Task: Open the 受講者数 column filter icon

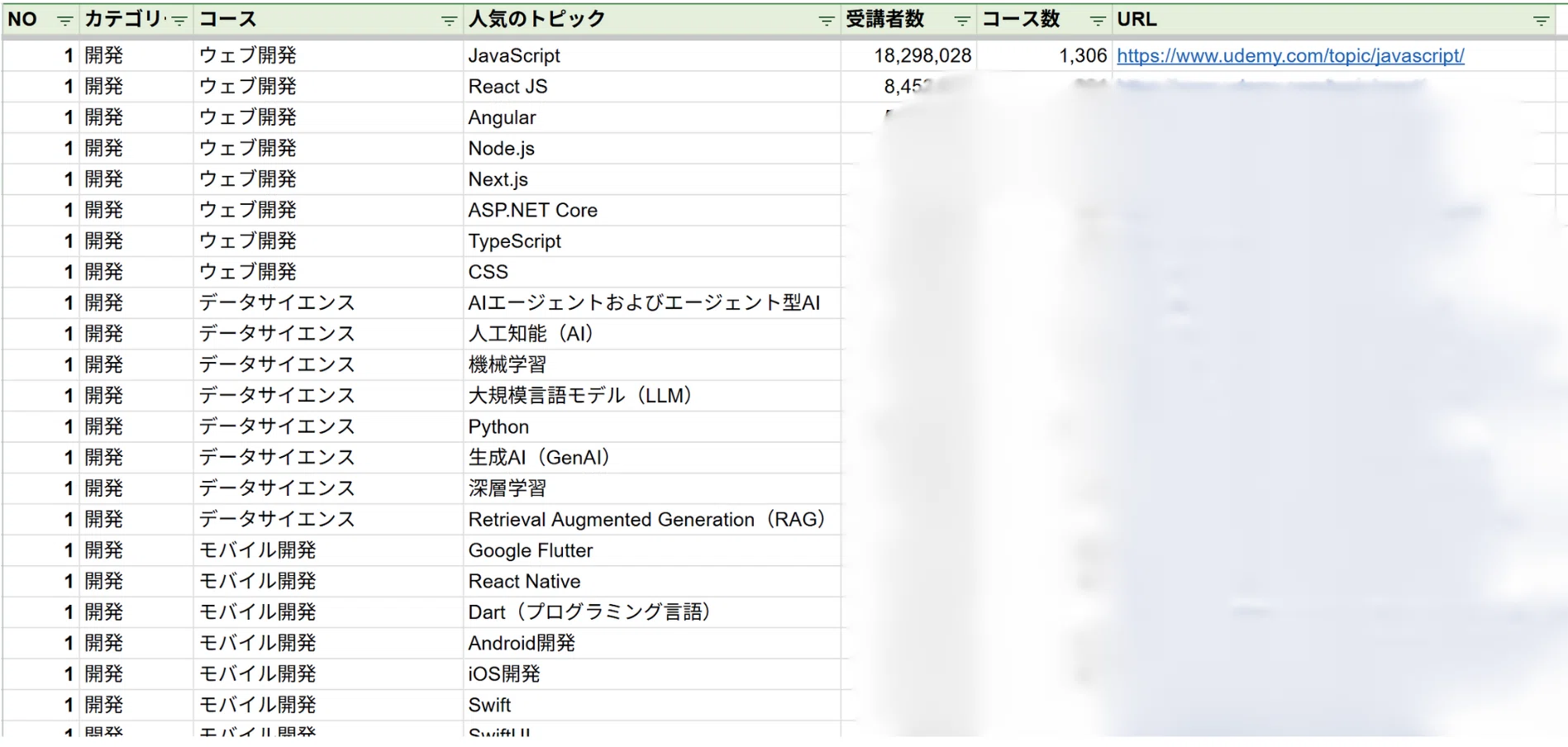Action: coord(961,21)
